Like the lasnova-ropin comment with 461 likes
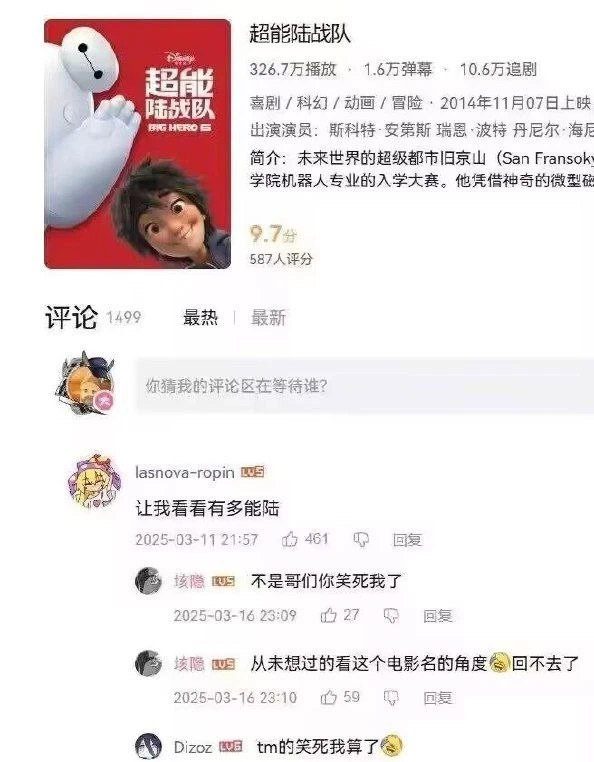 290,539
